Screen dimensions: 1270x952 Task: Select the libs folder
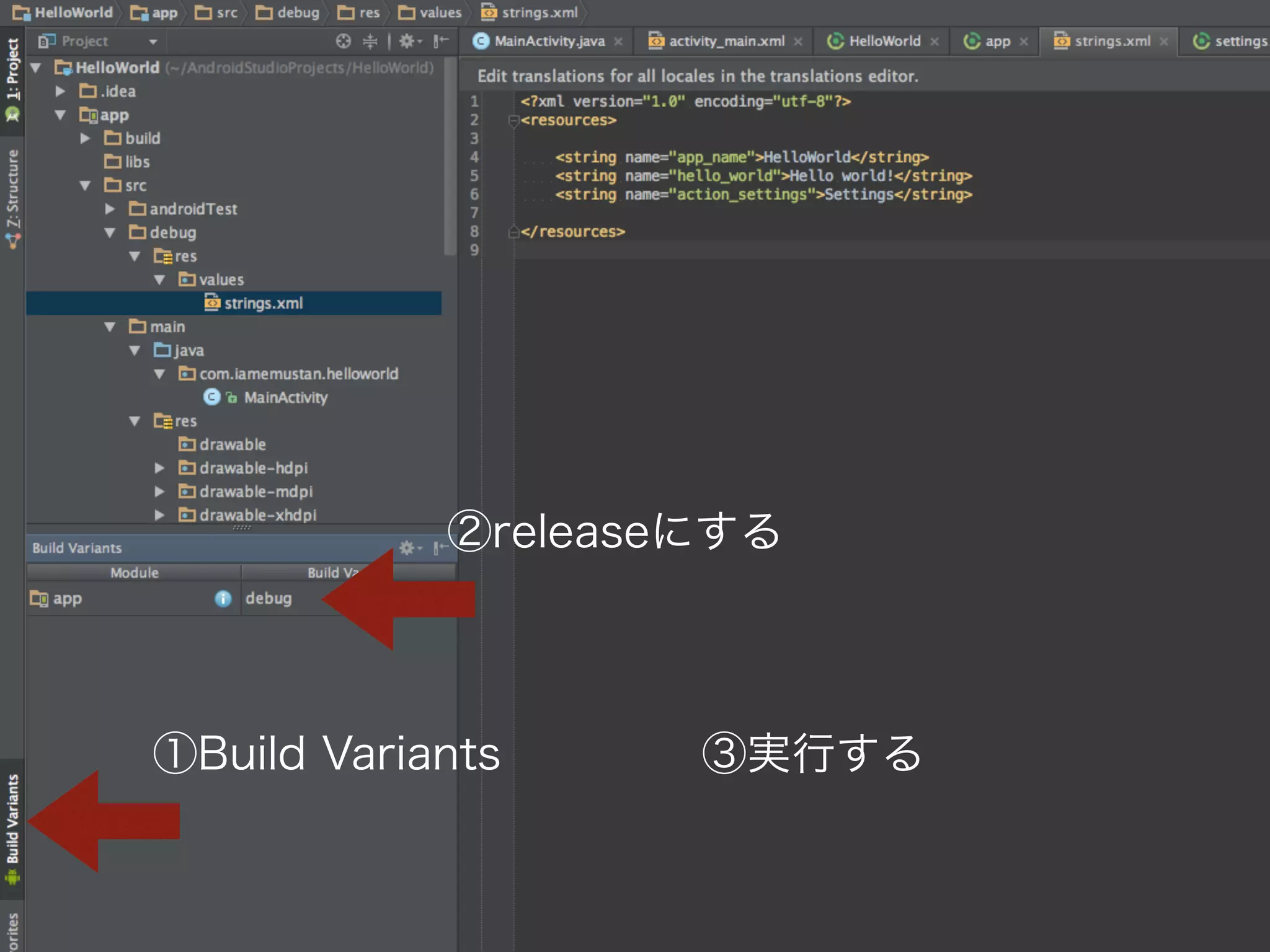click(x=127, y=162)
